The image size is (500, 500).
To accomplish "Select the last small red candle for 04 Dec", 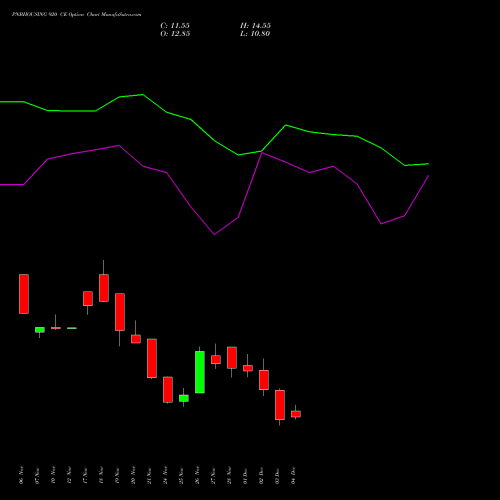I will (296, 414).
